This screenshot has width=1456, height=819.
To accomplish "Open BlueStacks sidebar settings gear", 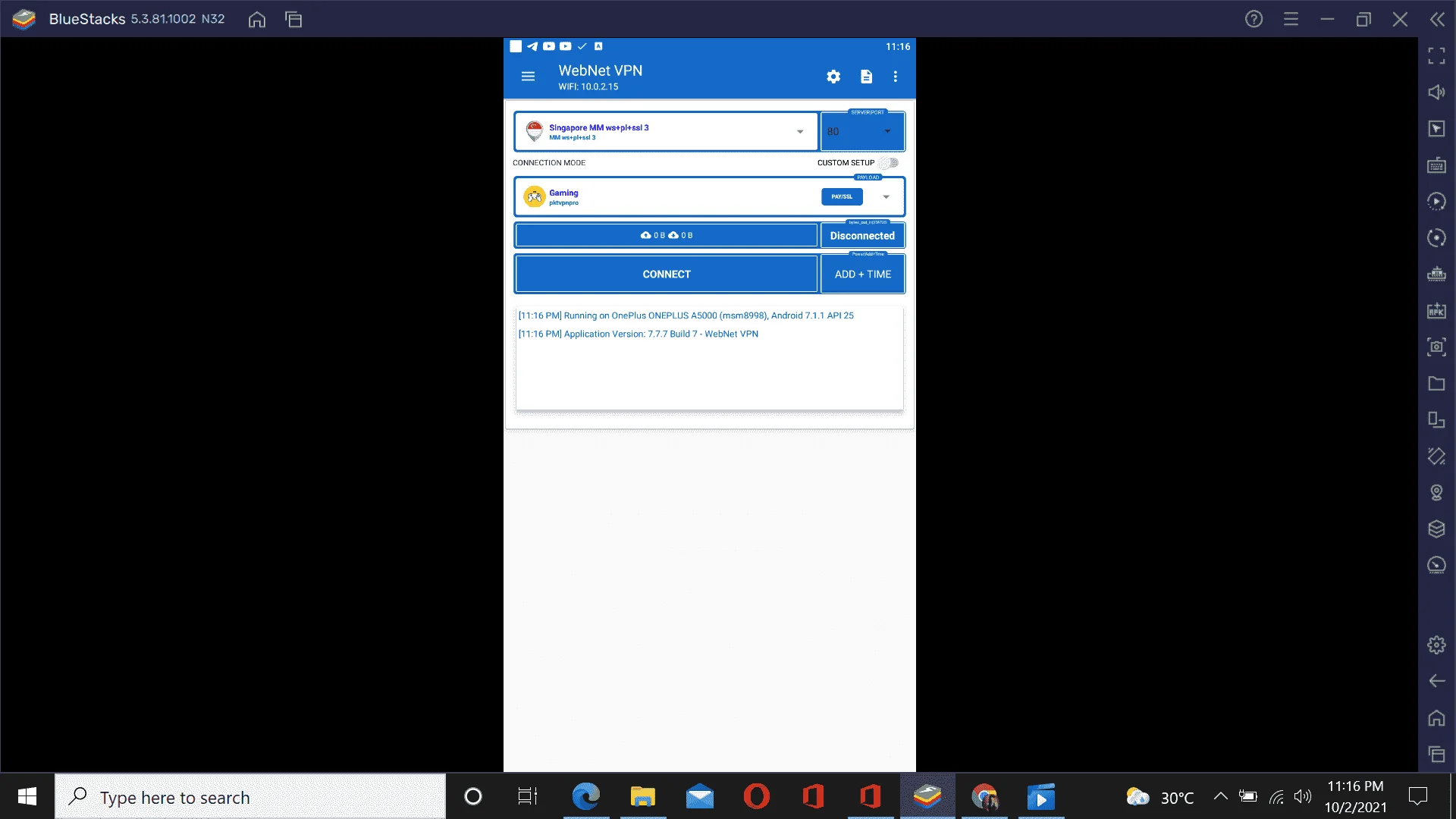I will point(1436,645).
